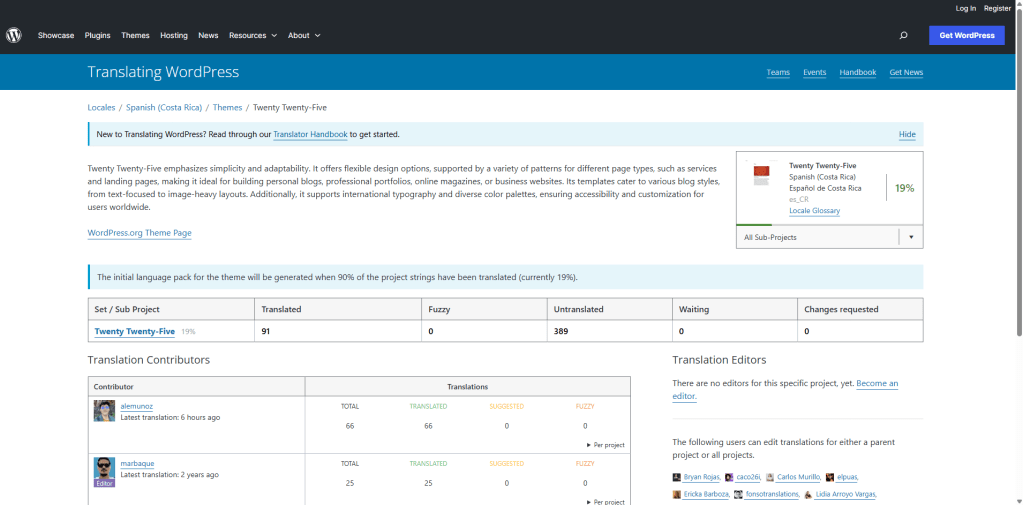Open Showcase in the top navigation
Screen dimensions: 1023x505
click(x=55, y=35)
